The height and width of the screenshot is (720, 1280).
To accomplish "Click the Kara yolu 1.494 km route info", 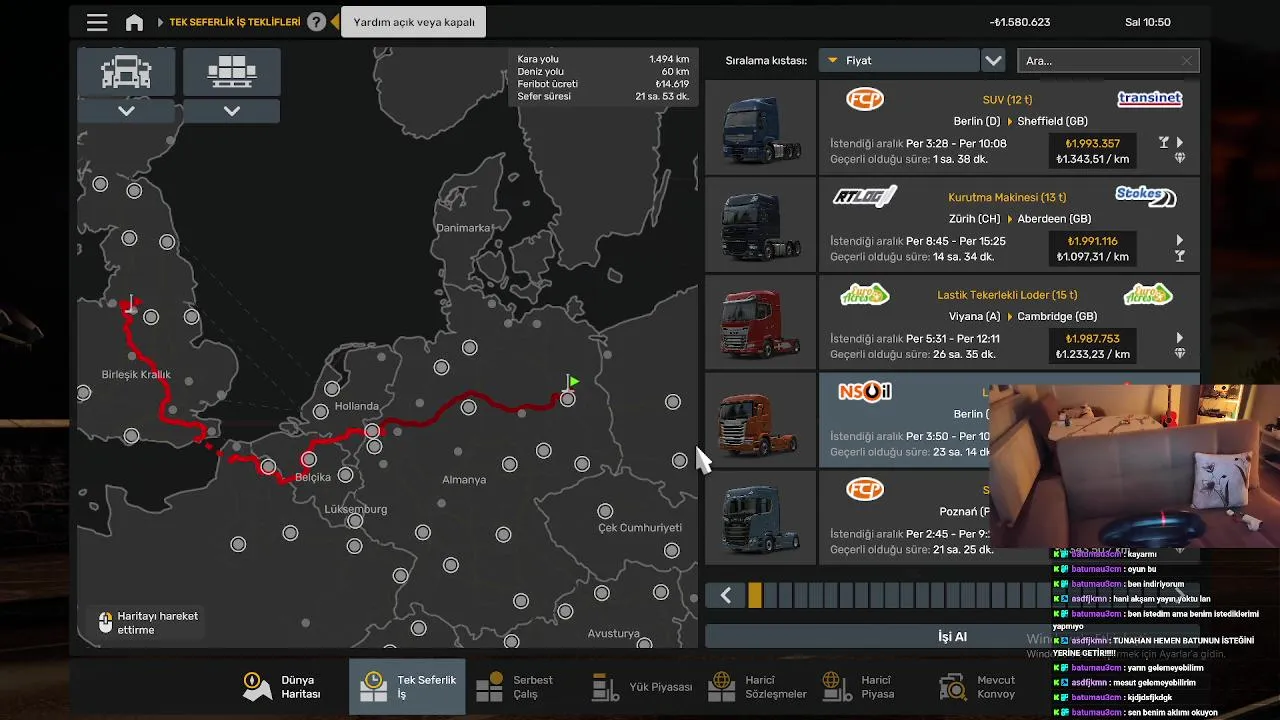I will tap(603, 59).
